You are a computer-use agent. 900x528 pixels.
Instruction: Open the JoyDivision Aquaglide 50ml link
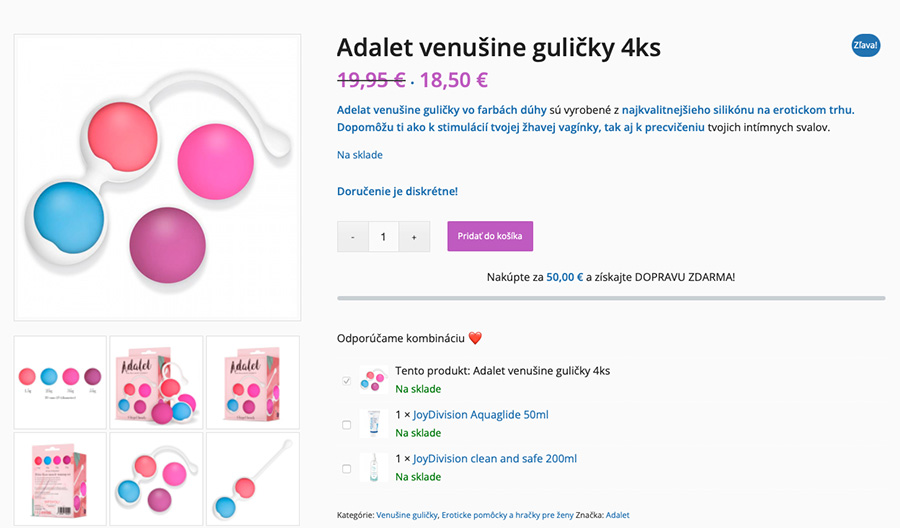click(x=480, y=414)
